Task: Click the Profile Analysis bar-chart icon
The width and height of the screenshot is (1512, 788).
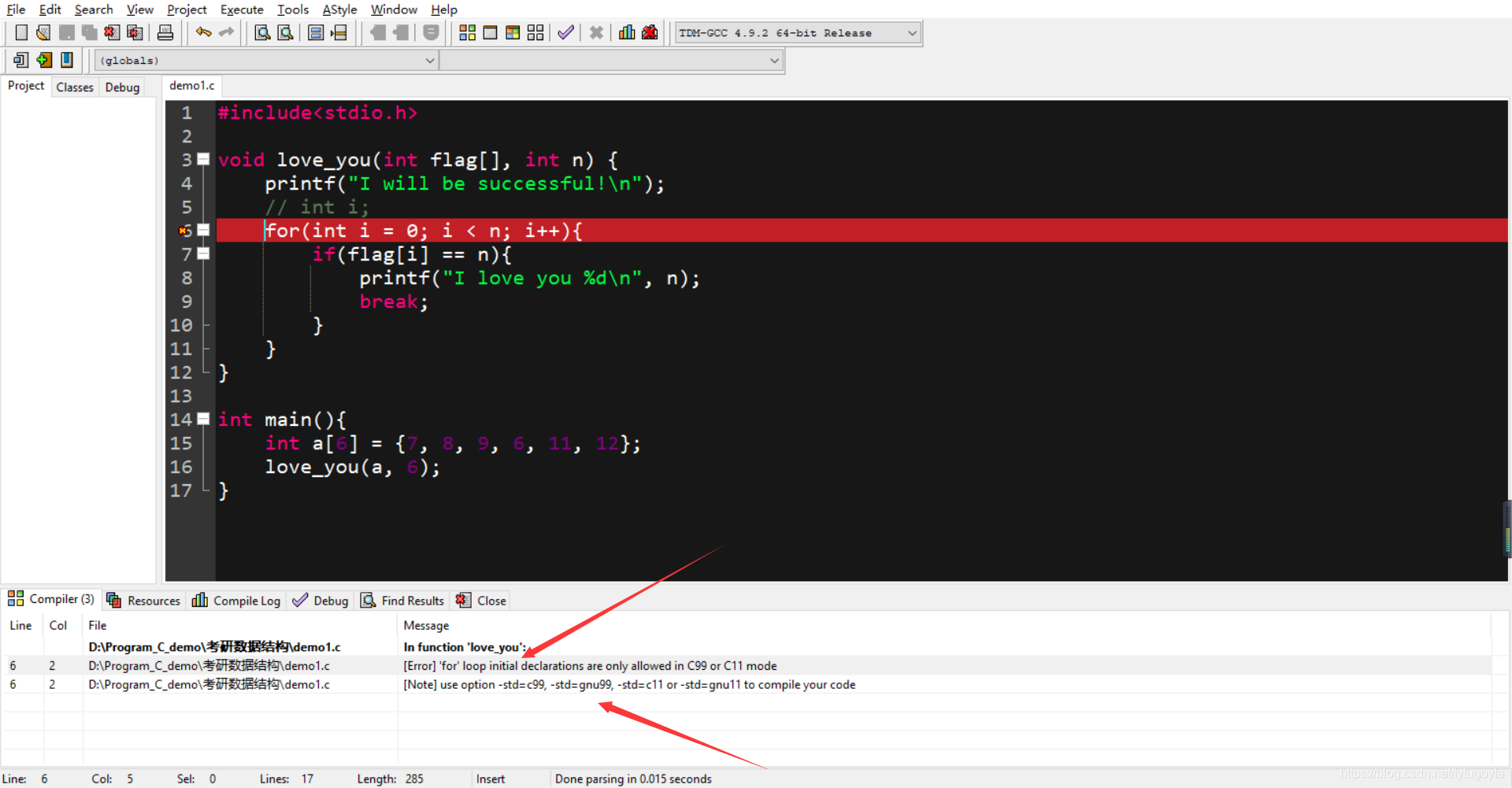Action: click(x=626, y=32)
